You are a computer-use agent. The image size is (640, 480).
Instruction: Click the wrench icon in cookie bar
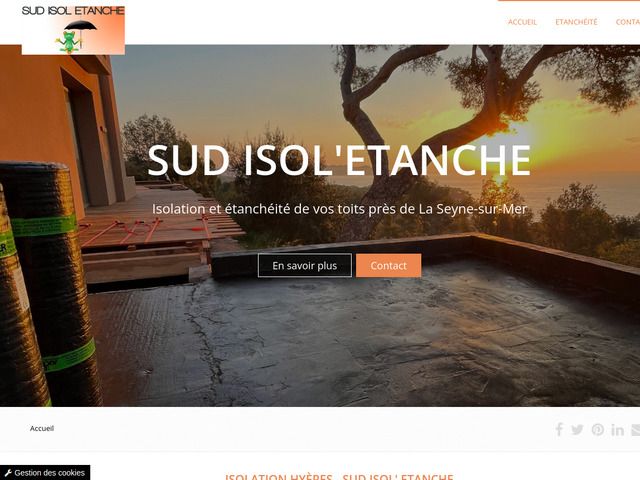tap(7, 473)
